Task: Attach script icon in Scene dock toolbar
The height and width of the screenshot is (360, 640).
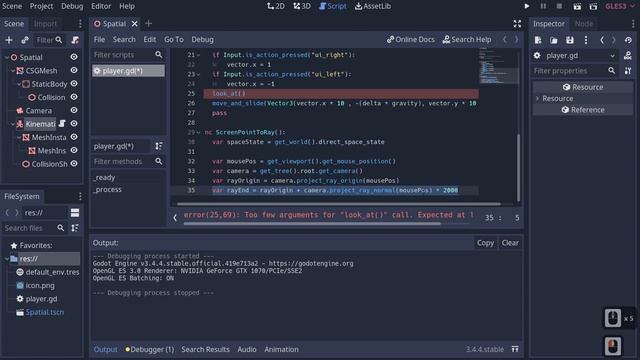Action: point(75,40)
